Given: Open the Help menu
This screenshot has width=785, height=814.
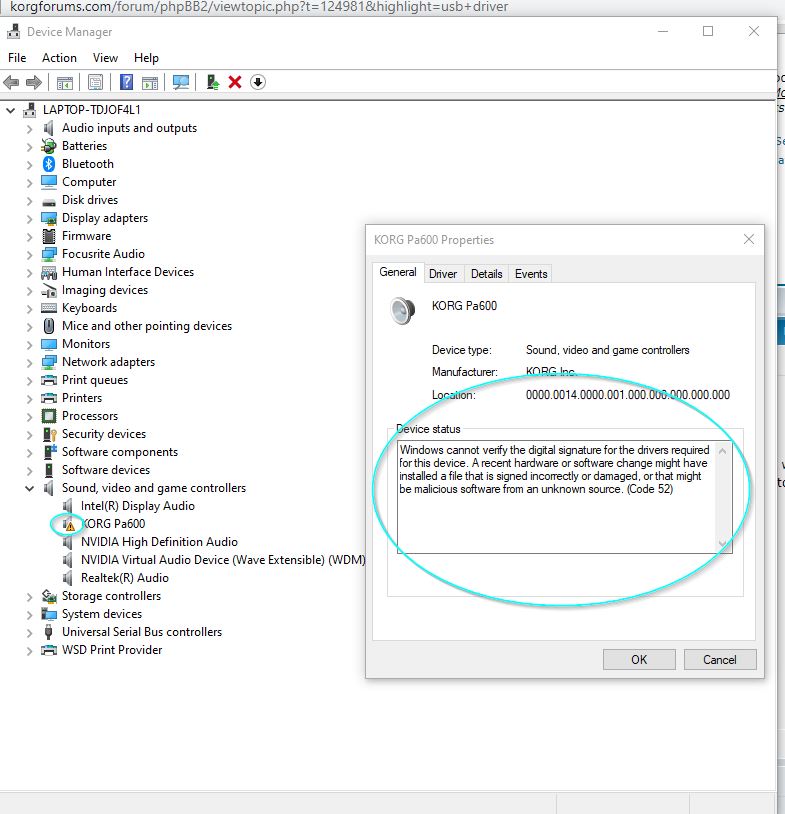Looking at the screenshot, I should (146, 58).
